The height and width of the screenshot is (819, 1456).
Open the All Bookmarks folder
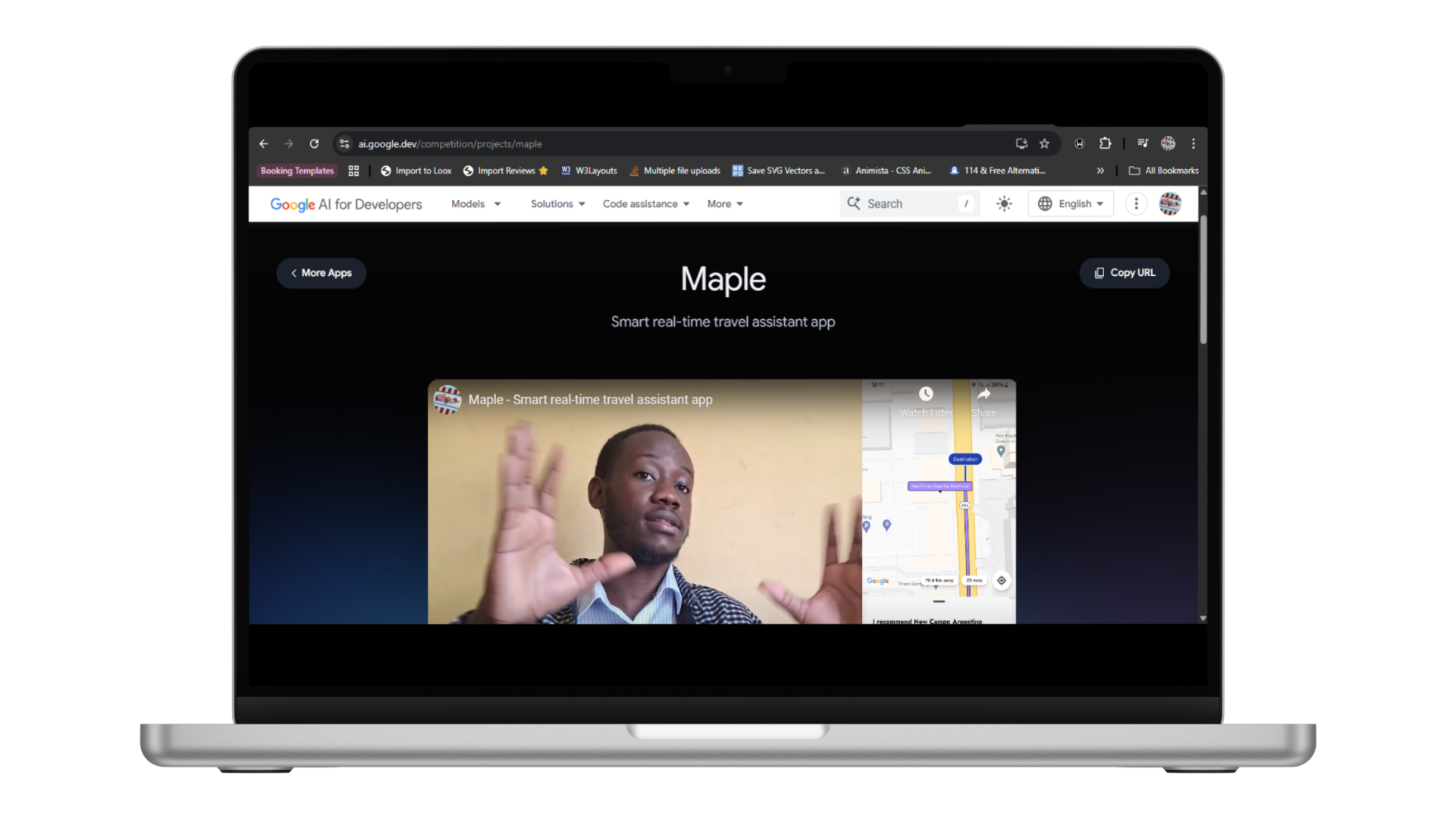click(1164, 171)
